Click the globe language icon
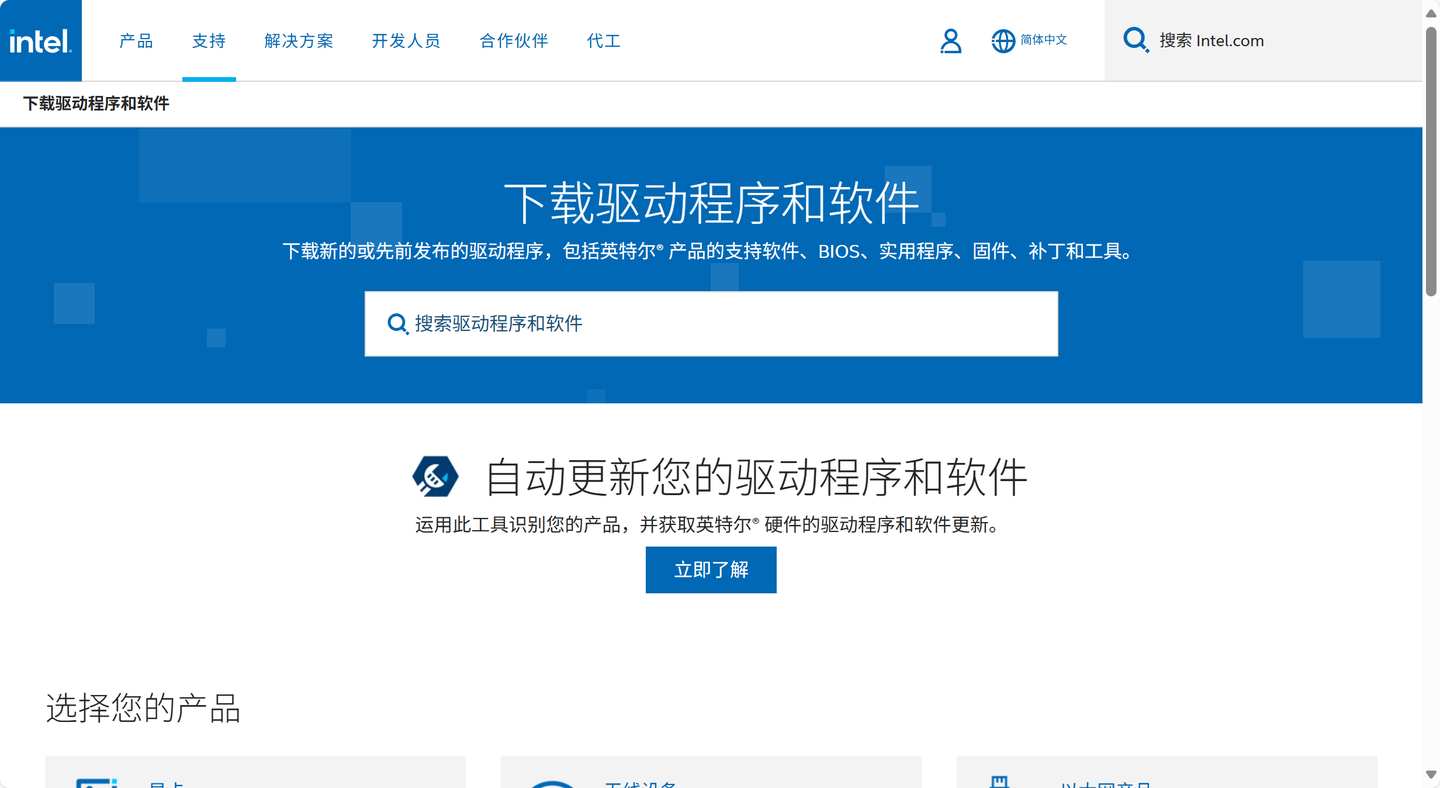 pyautogui.click(x=1003, y=41)
